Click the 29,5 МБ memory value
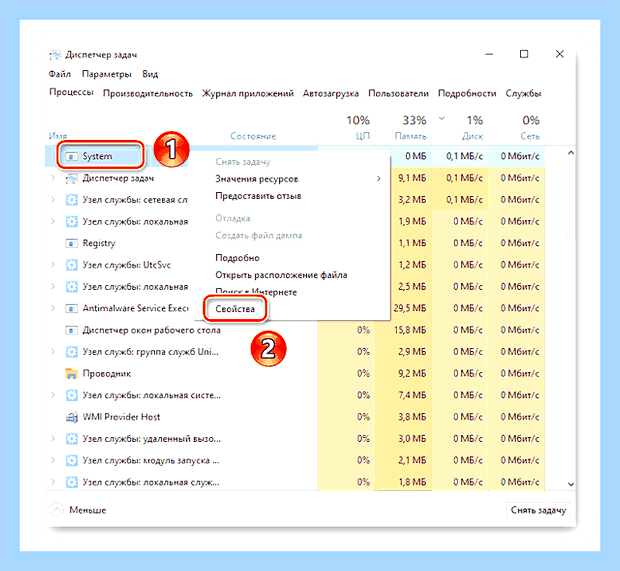This screenshot has width=620, height=571. [x=410, y=308]
